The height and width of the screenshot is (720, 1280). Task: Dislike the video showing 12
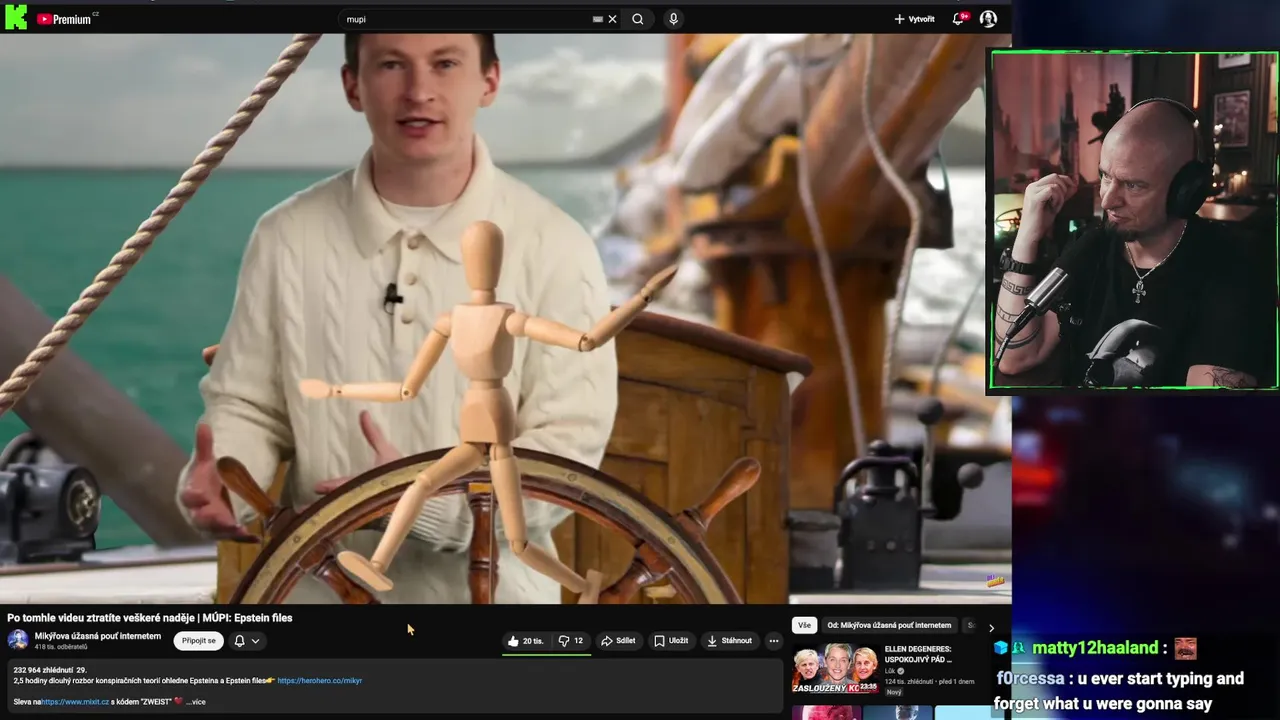571,641
